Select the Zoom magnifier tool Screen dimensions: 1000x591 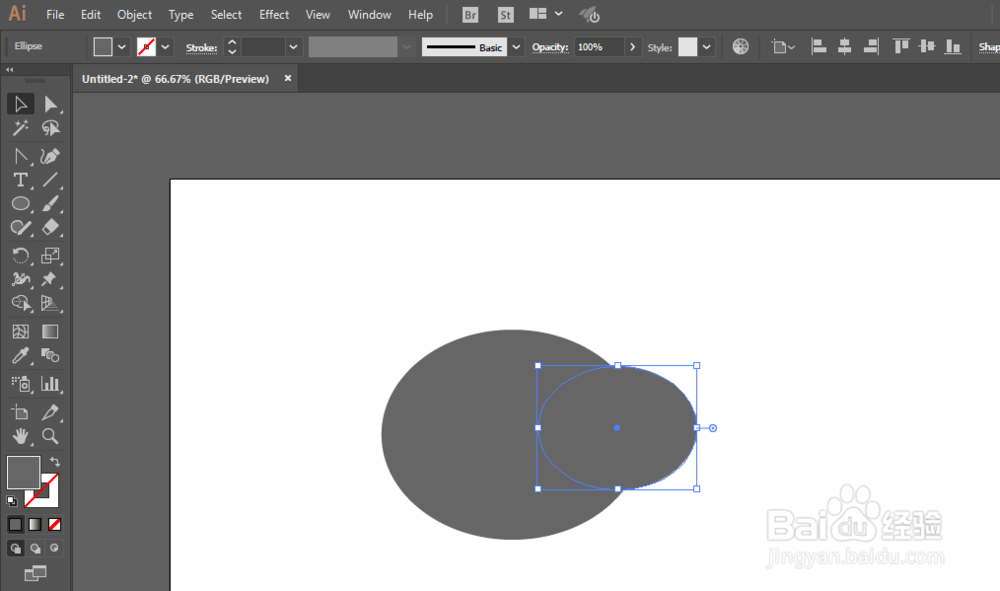click(x=50, y=436)
